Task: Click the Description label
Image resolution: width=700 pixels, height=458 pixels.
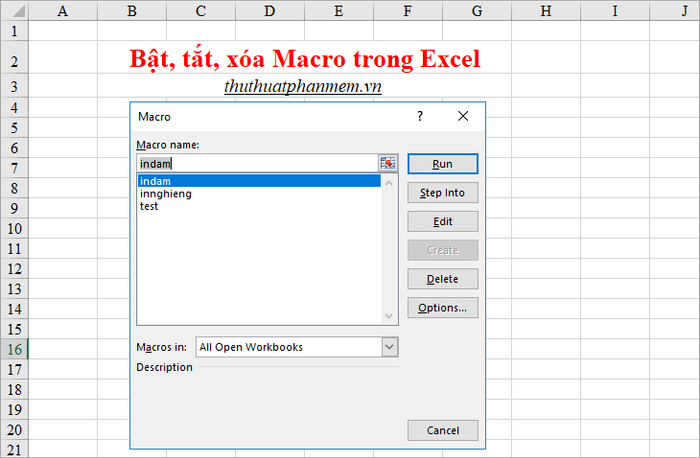Action: (164, 367)
